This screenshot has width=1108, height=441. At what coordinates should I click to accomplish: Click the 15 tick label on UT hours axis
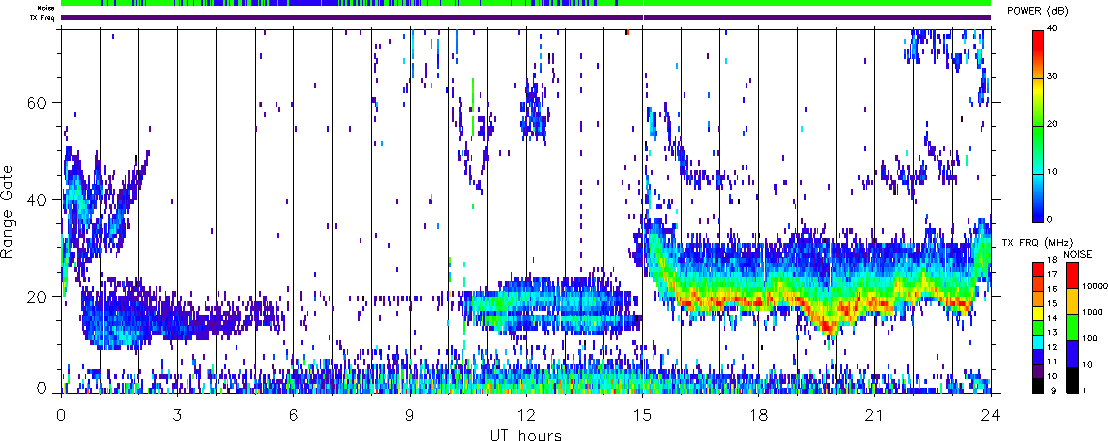(x=642, y=413)
